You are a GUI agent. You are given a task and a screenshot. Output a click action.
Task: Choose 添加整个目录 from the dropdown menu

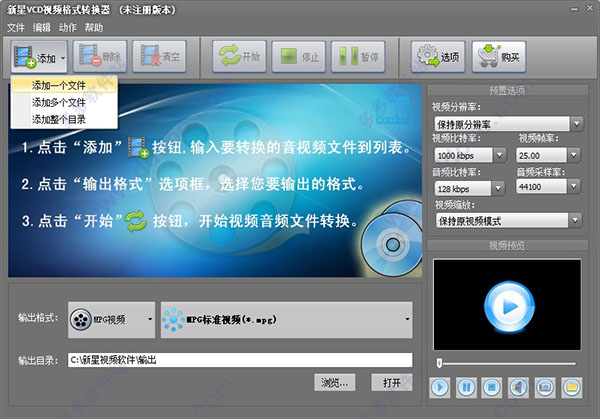pyautogui.click(x=64, y=119)
